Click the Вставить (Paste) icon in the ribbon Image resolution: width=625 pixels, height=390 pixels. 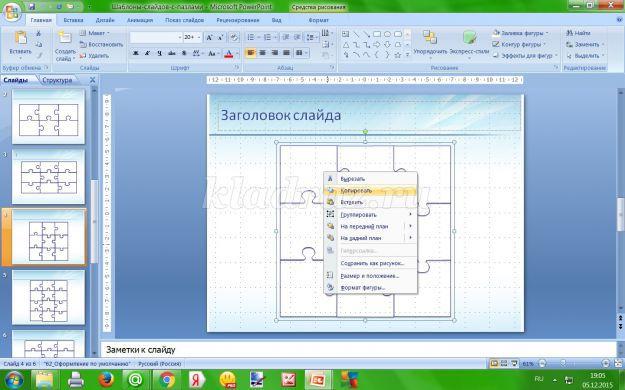click(x=20, y=39)
